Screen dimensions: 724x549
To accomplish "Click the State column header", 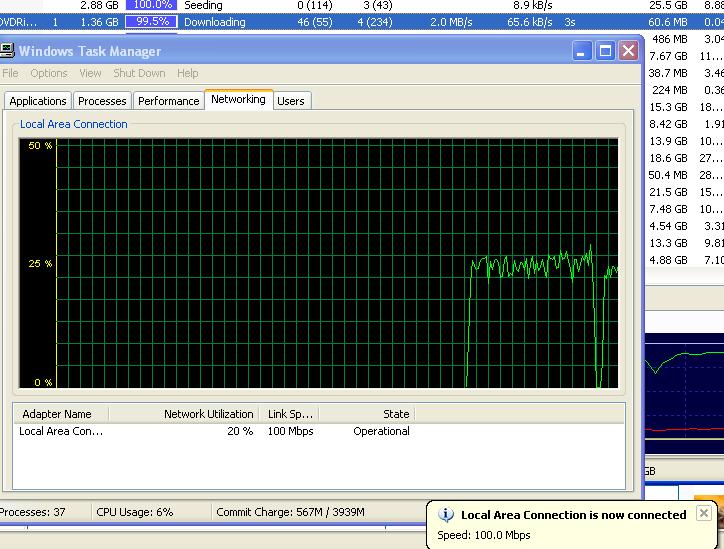I will [367, 414].
